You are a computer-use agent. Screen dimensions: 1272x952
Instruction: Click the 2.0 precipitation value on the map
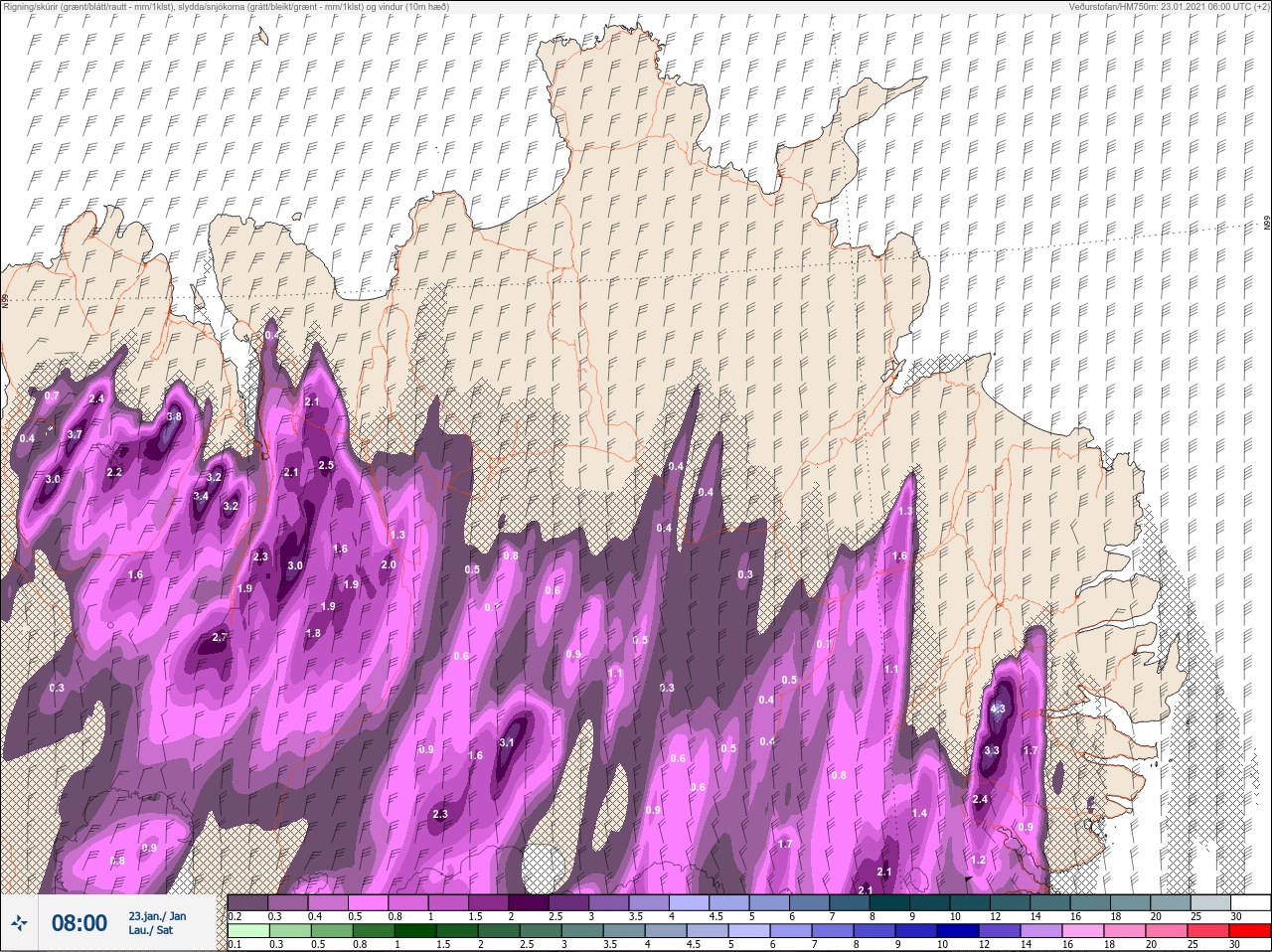click(x=389, y=564)
